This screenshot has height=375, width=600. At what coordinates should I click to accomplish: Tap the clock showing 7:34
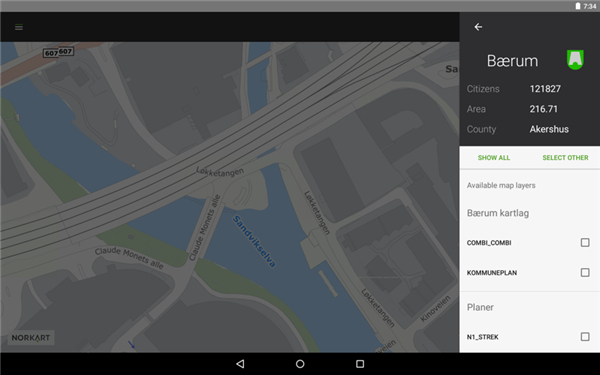pyautogui.click(x=590, y=6)
